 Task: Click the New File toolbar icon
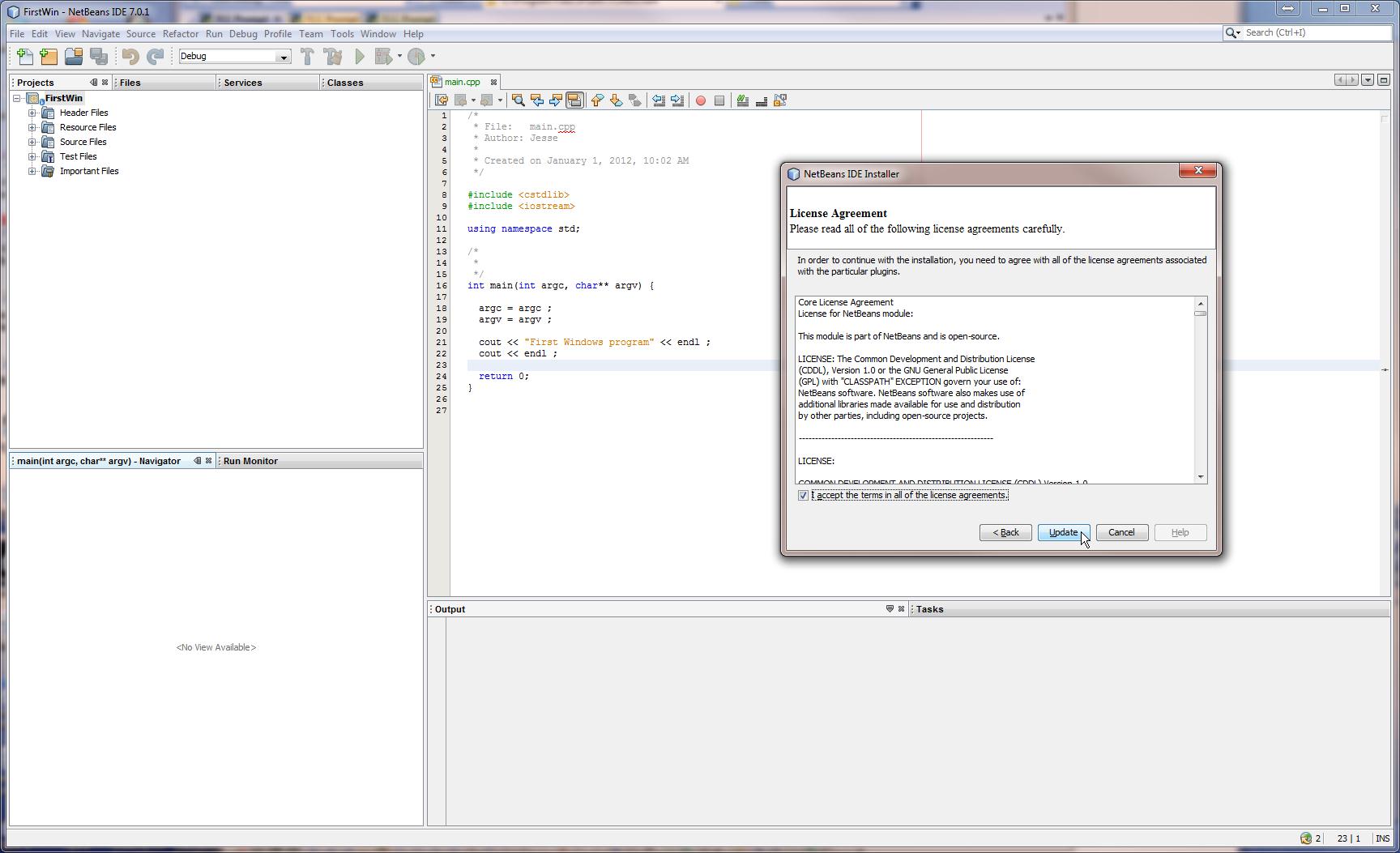pos(25,56)
